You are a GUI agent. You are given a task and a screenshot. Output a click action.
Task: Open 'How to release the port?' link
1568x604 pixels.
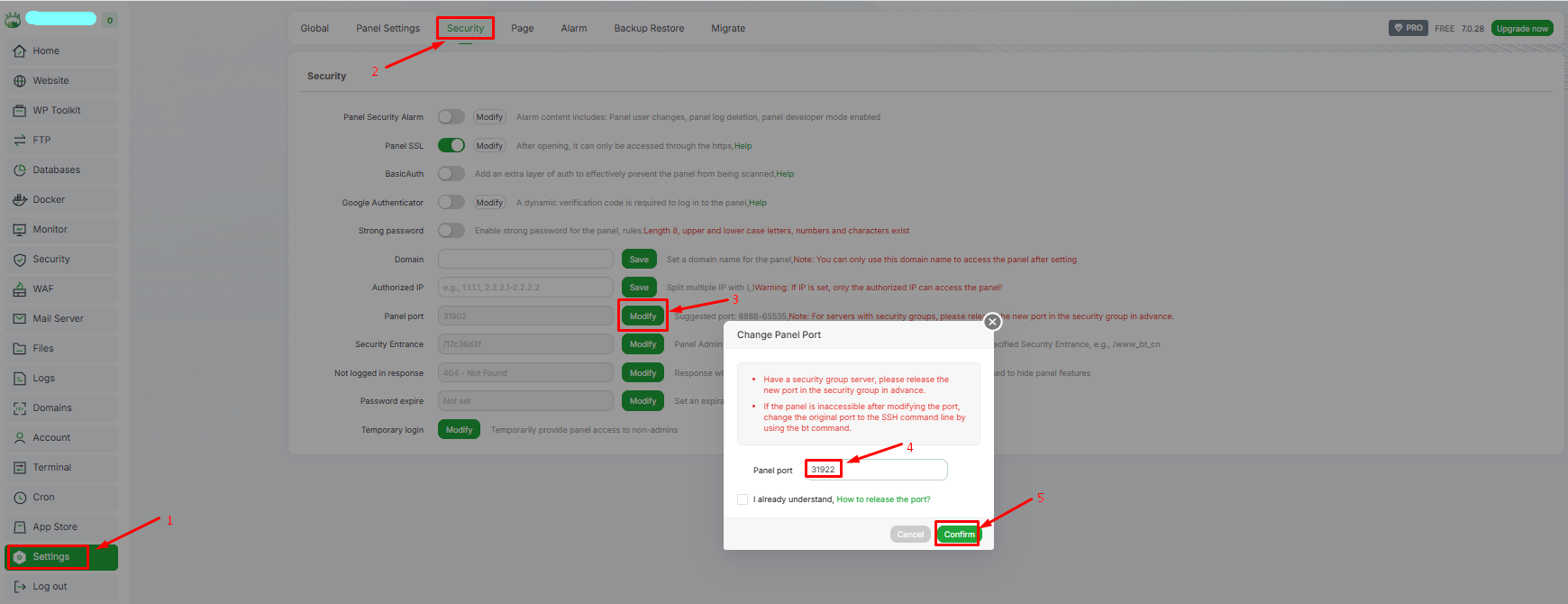[883, 499]
